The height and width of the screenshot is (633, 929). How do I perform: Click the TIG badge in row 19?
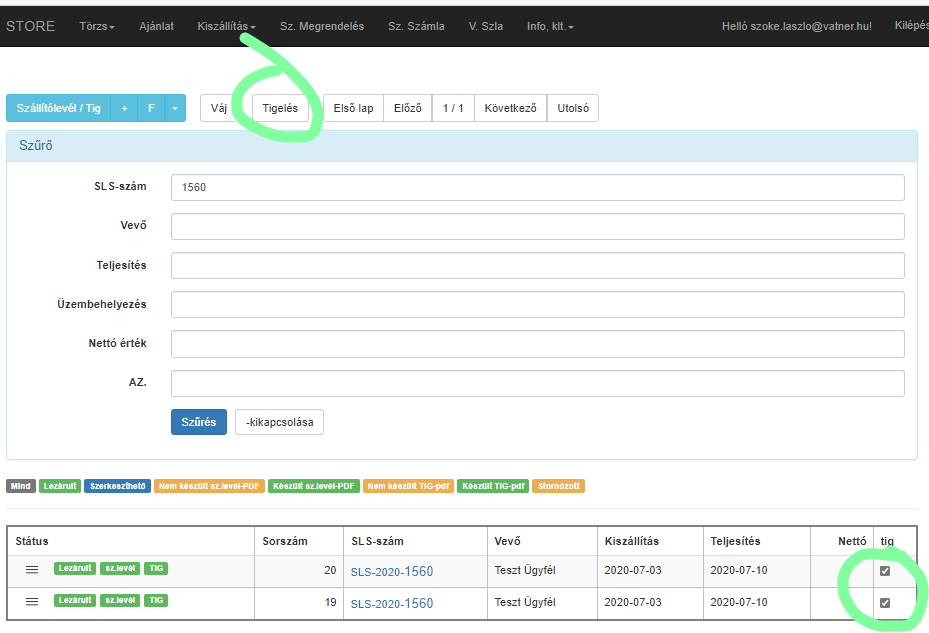(x=156, y=601)
